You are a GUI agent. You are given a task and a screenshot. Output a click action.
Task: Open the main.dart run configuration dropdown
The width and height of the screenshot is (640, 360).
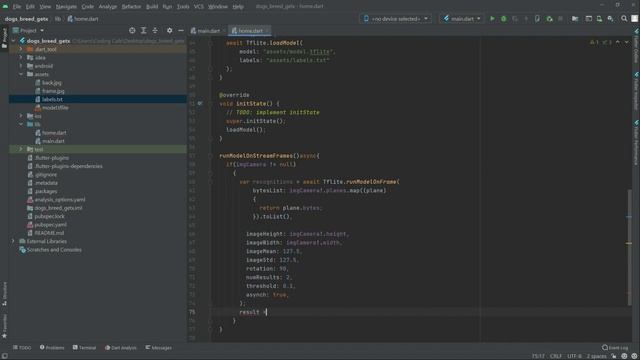click(462, 19)
